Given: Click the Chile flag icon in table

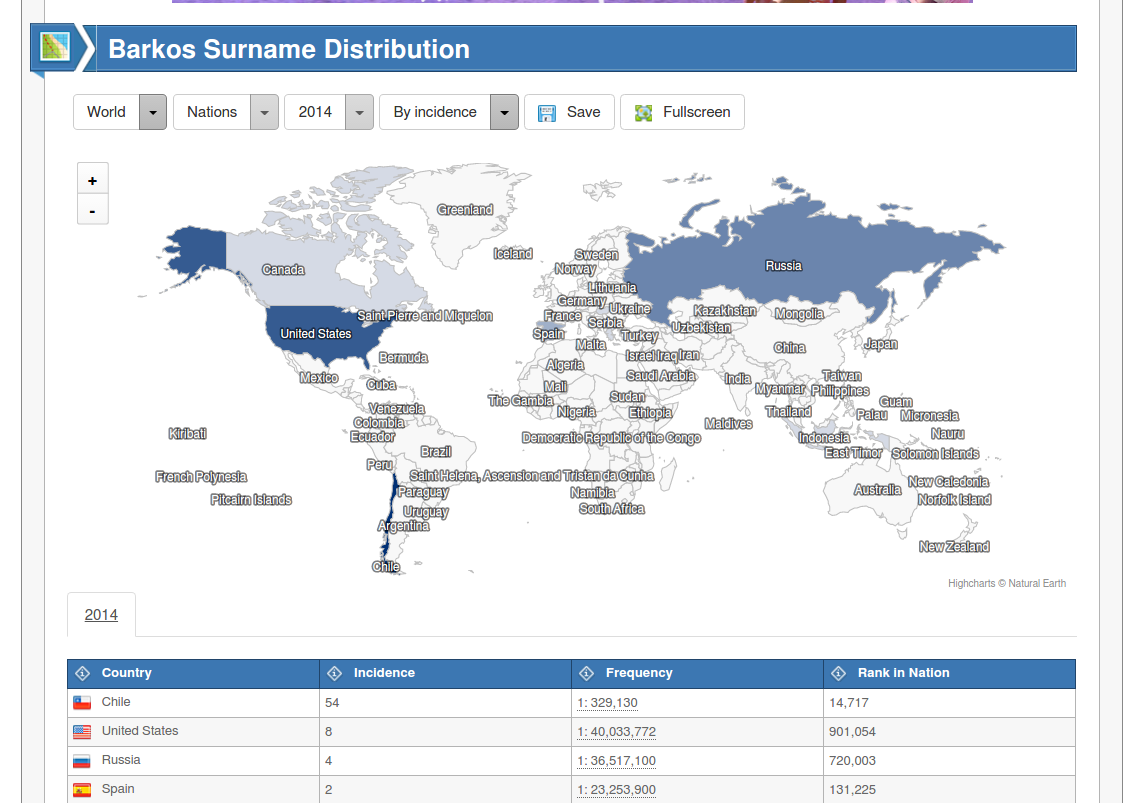Looking at the screenshot, I should coord(82,702).
